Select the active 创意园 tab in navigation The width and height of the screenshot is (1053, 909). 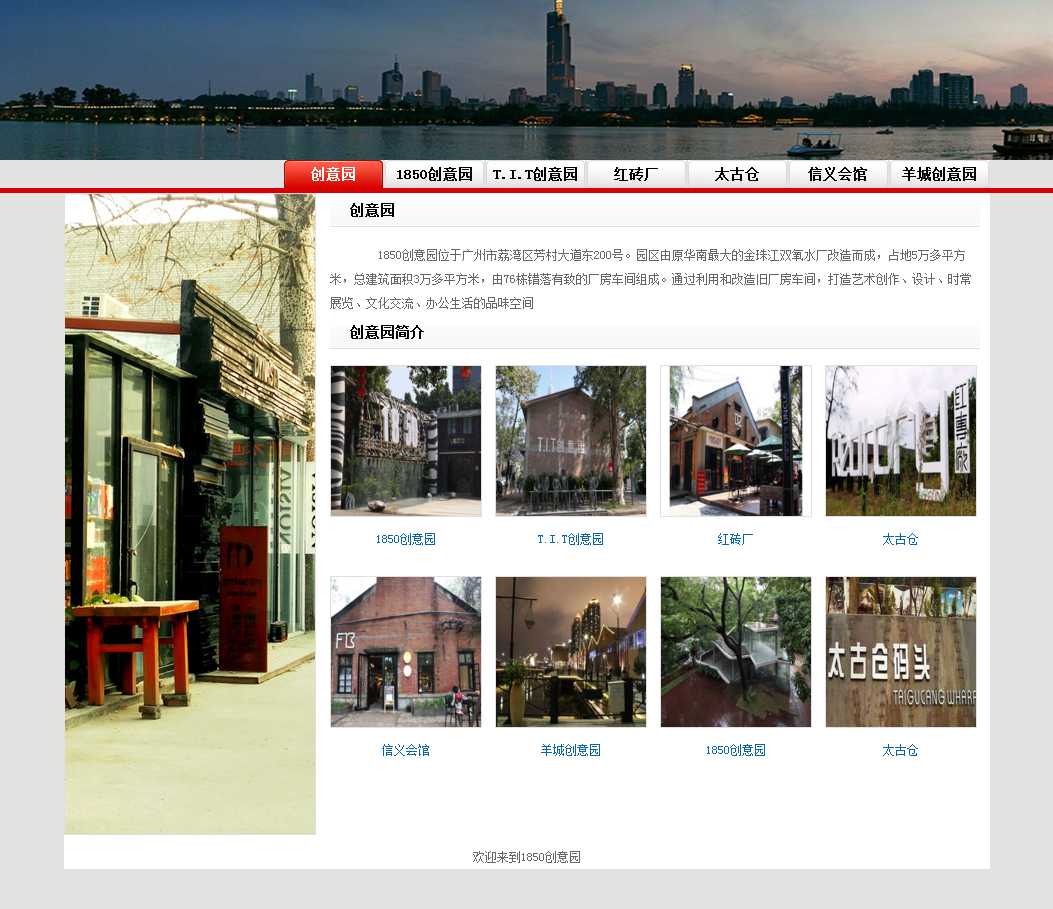pyautogui.click(x=333, y=174)
